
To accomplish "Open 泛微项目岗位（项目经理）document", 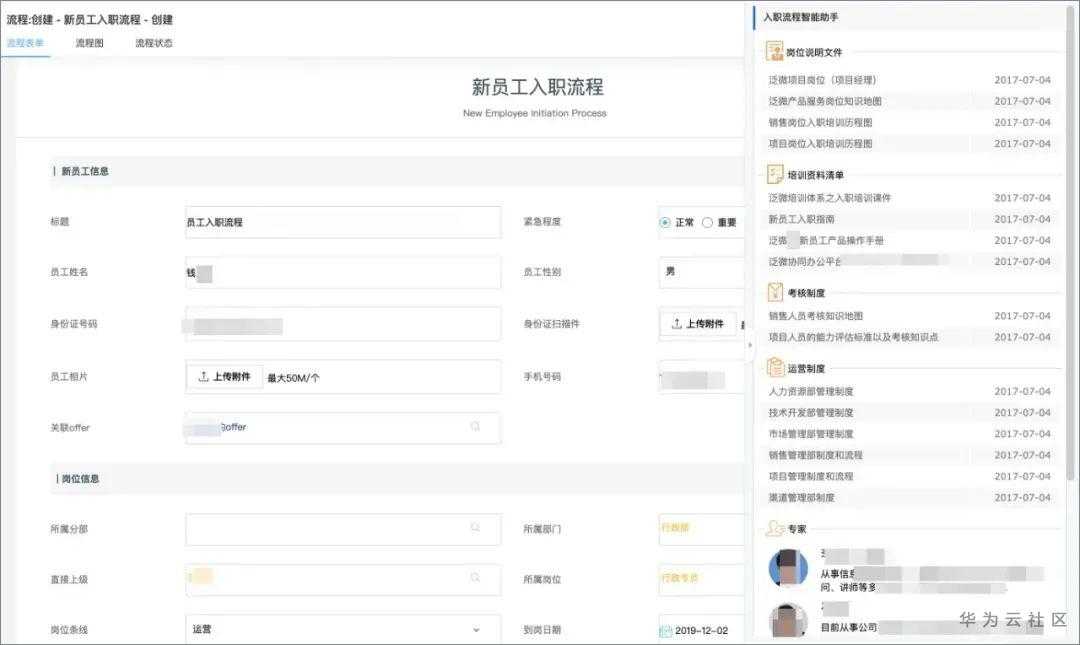I will [822, 80].
